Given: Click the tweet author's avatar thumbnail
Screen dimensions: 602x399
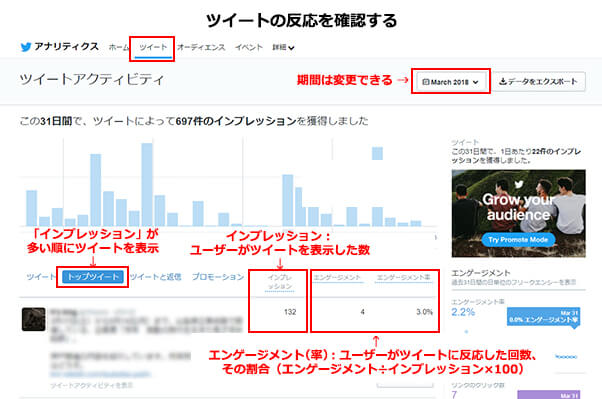Looking at the screenshot, I should [33, 319].
